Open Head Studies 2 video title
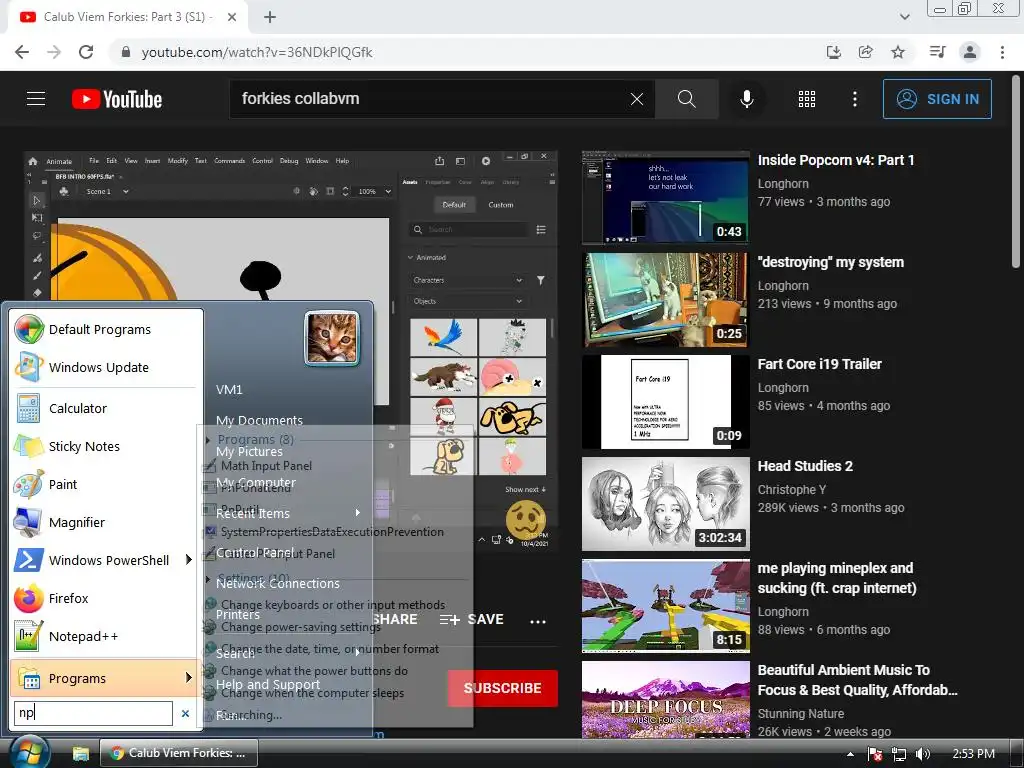 tap(805, 466)
